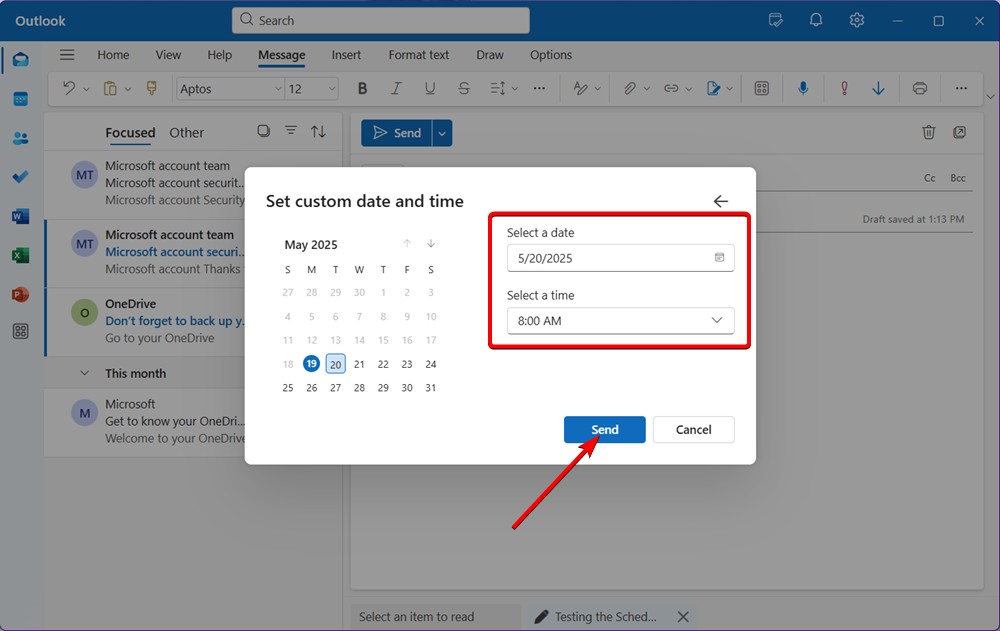Viewport: 1000px width, 631px height.
Task: Open the People app icon
Action: pos(20,137)
